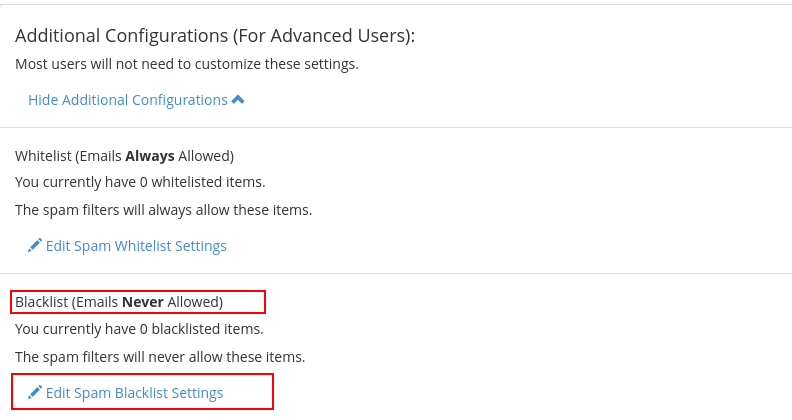Click the bold word Never
This screenshot has height=420, width=792.
coord(143,302)
